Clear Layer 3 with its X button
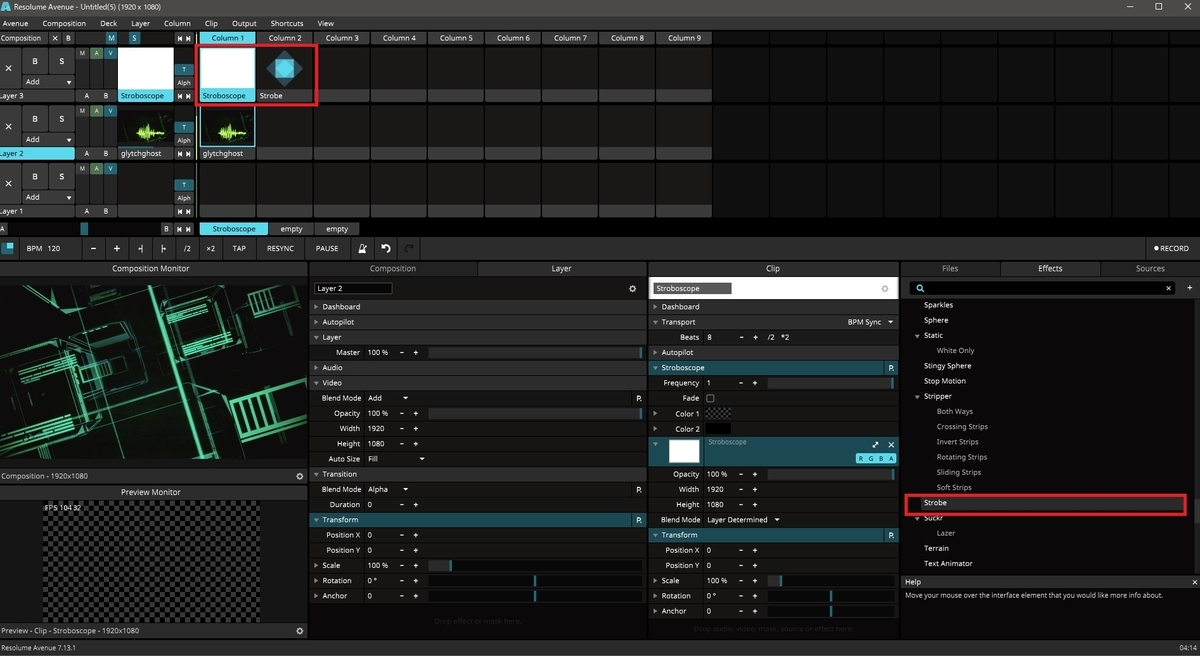 [x=9, y=69]
